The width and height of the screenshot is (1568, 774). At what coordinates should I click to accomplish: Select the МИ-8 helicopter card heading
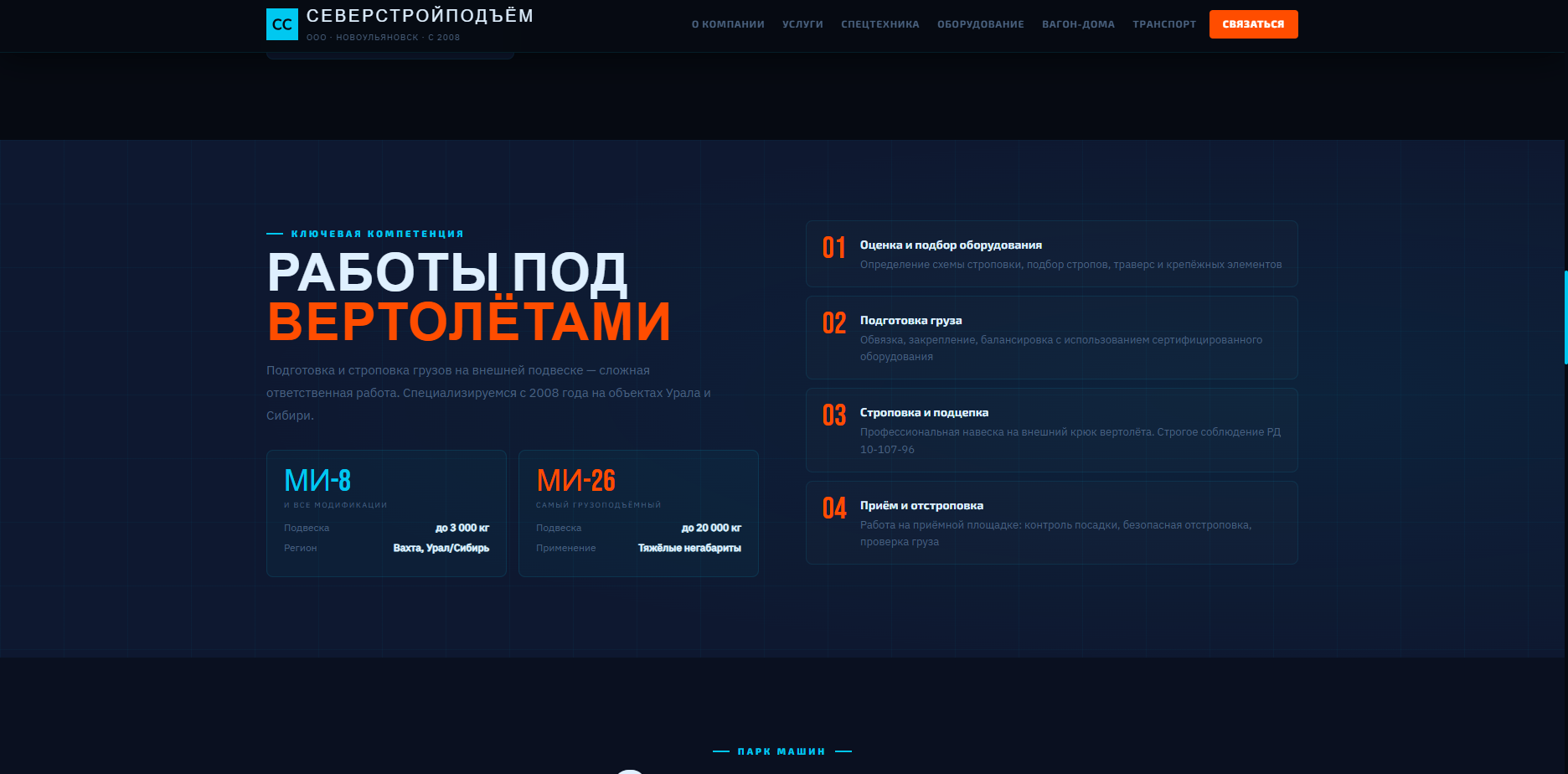click(317, 481)
